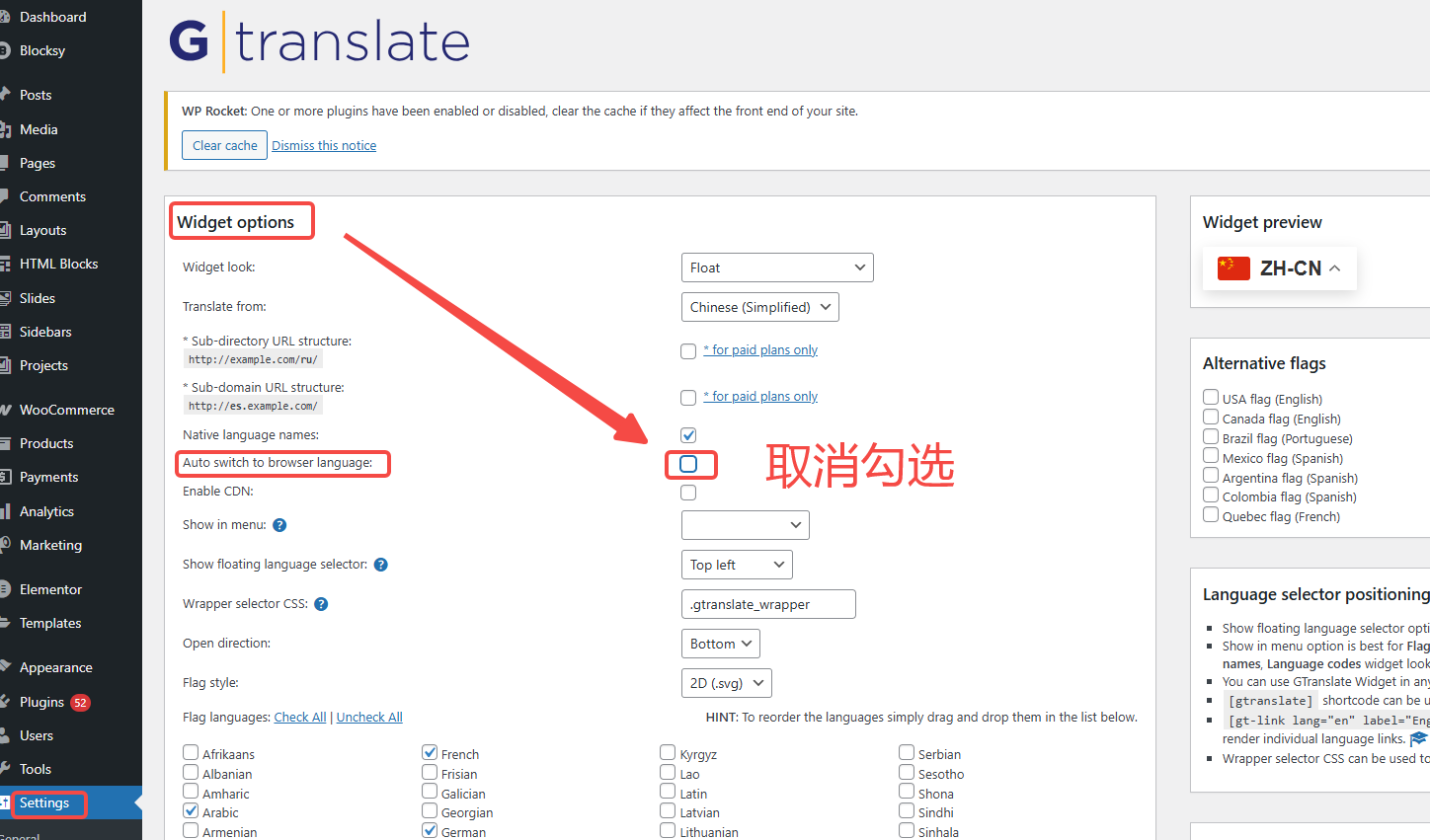This screenshot has width=1430, height=840.
Task: Click the Uncheck All languages link
Action: point(369,718)
